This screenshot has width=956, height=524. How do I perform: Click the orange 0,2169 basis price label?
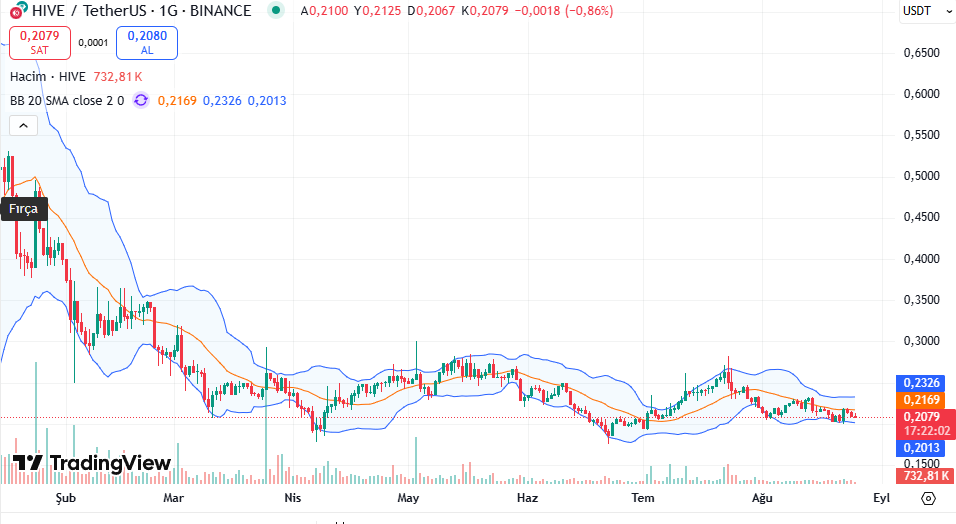pos(921,400)
